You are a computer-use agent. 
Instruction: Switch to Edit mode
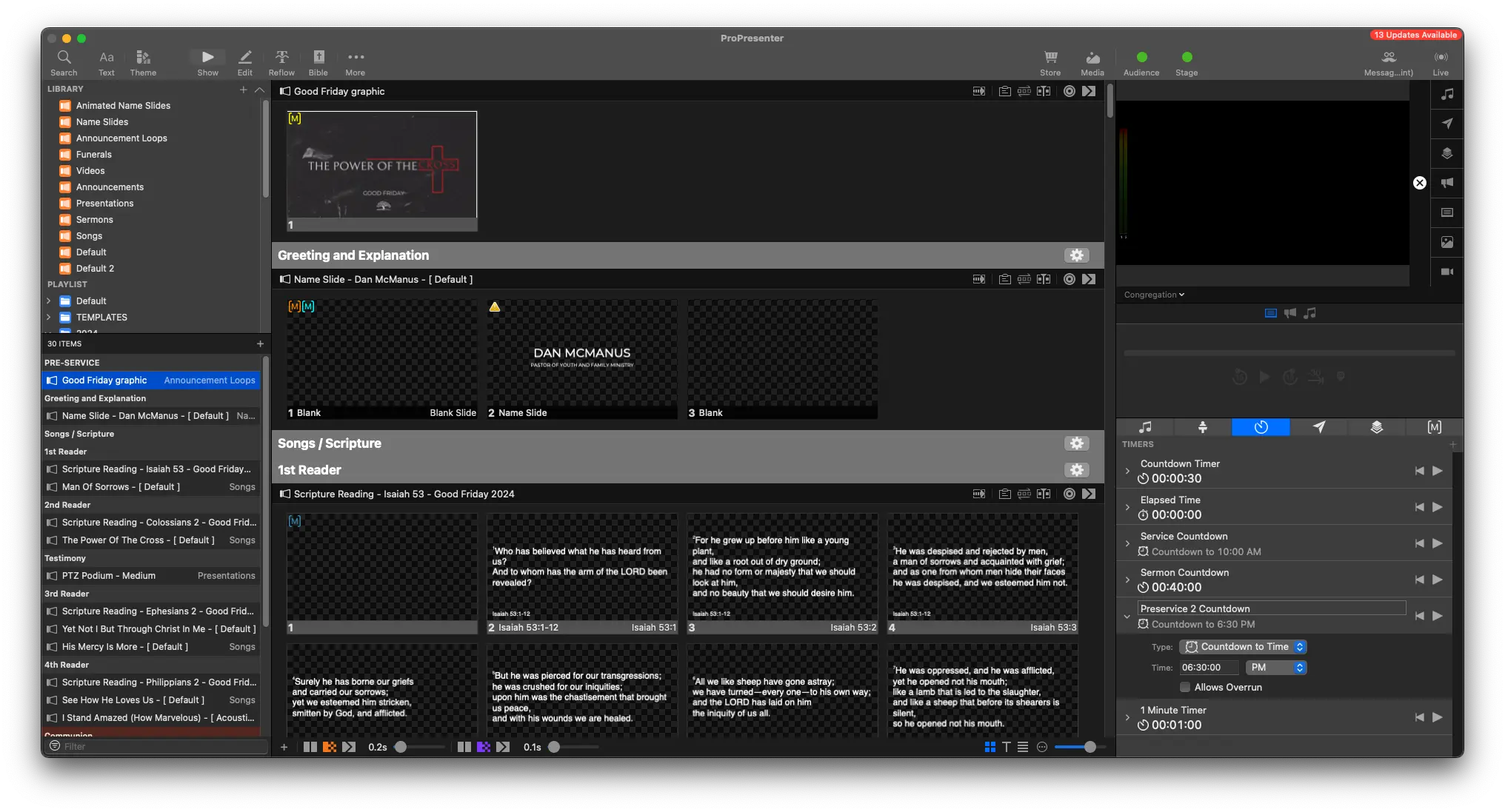245,63
